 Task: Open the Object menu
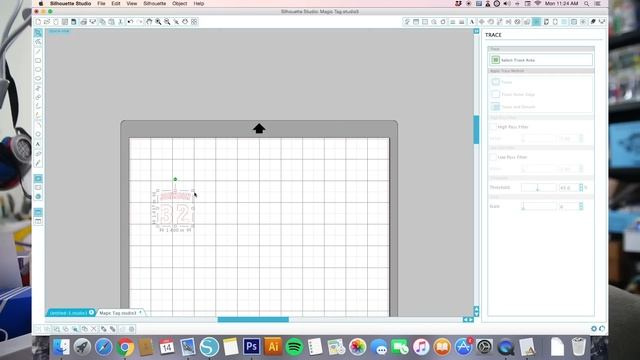[180, 3]
